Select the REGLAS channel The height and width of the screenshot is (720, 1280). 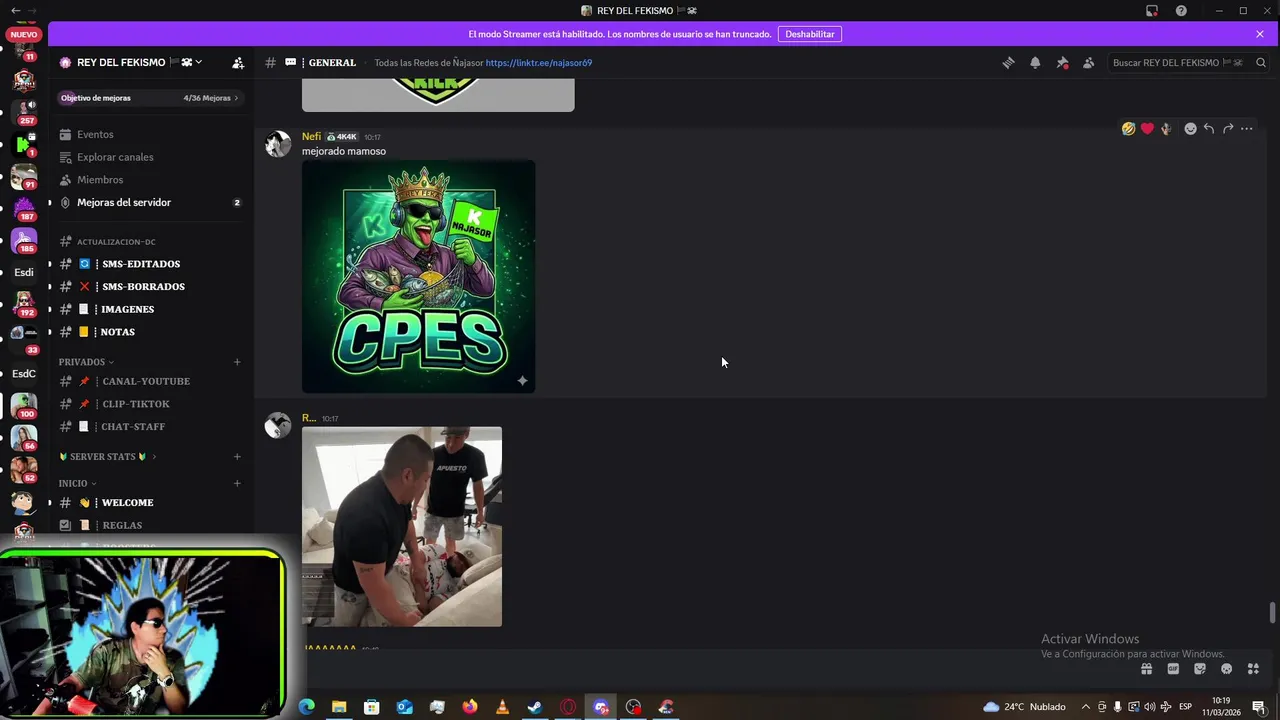150,525
